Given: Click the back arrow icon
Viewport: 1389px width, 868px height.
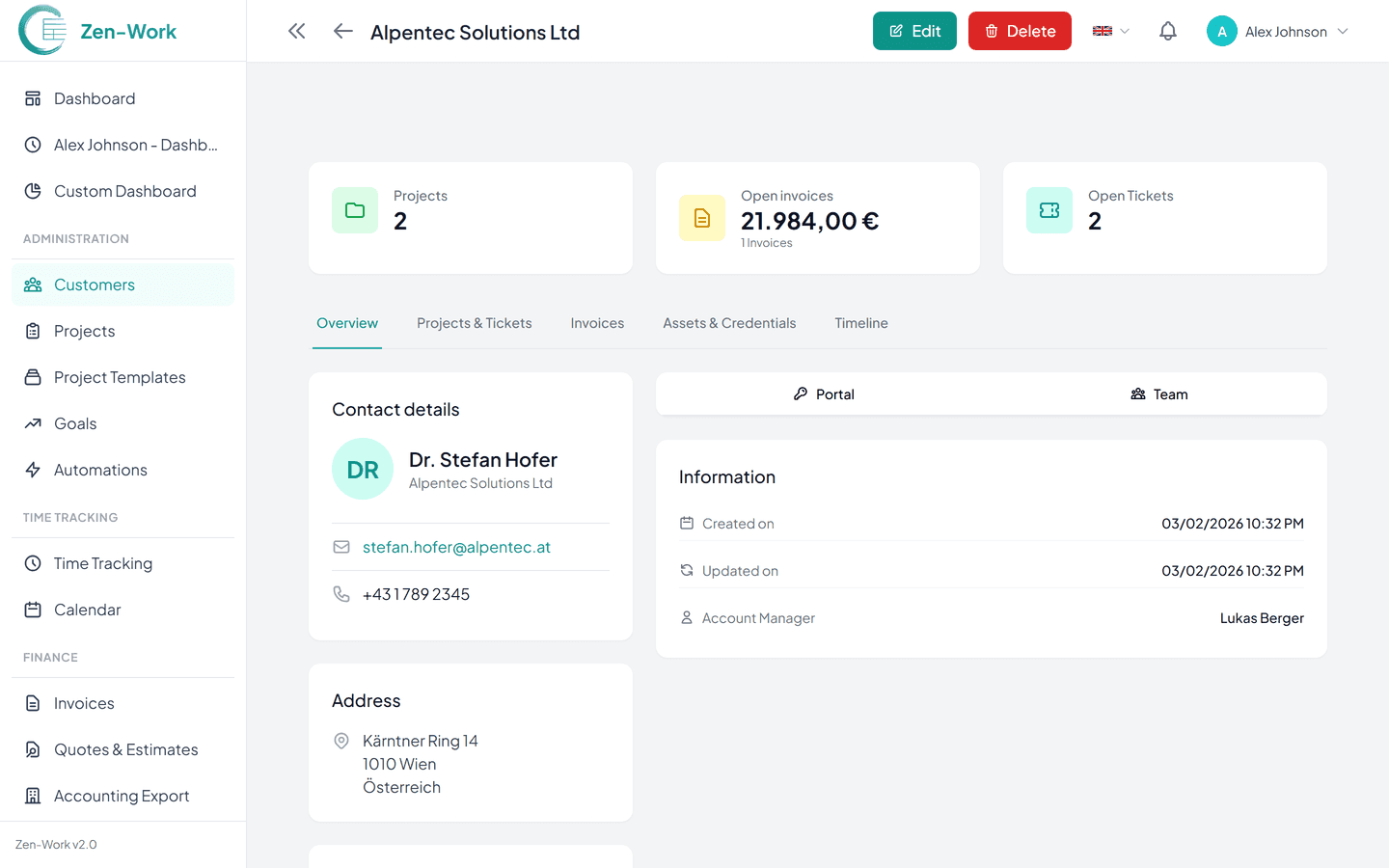Looking at the screenshot, I should [x=342, y=32].
